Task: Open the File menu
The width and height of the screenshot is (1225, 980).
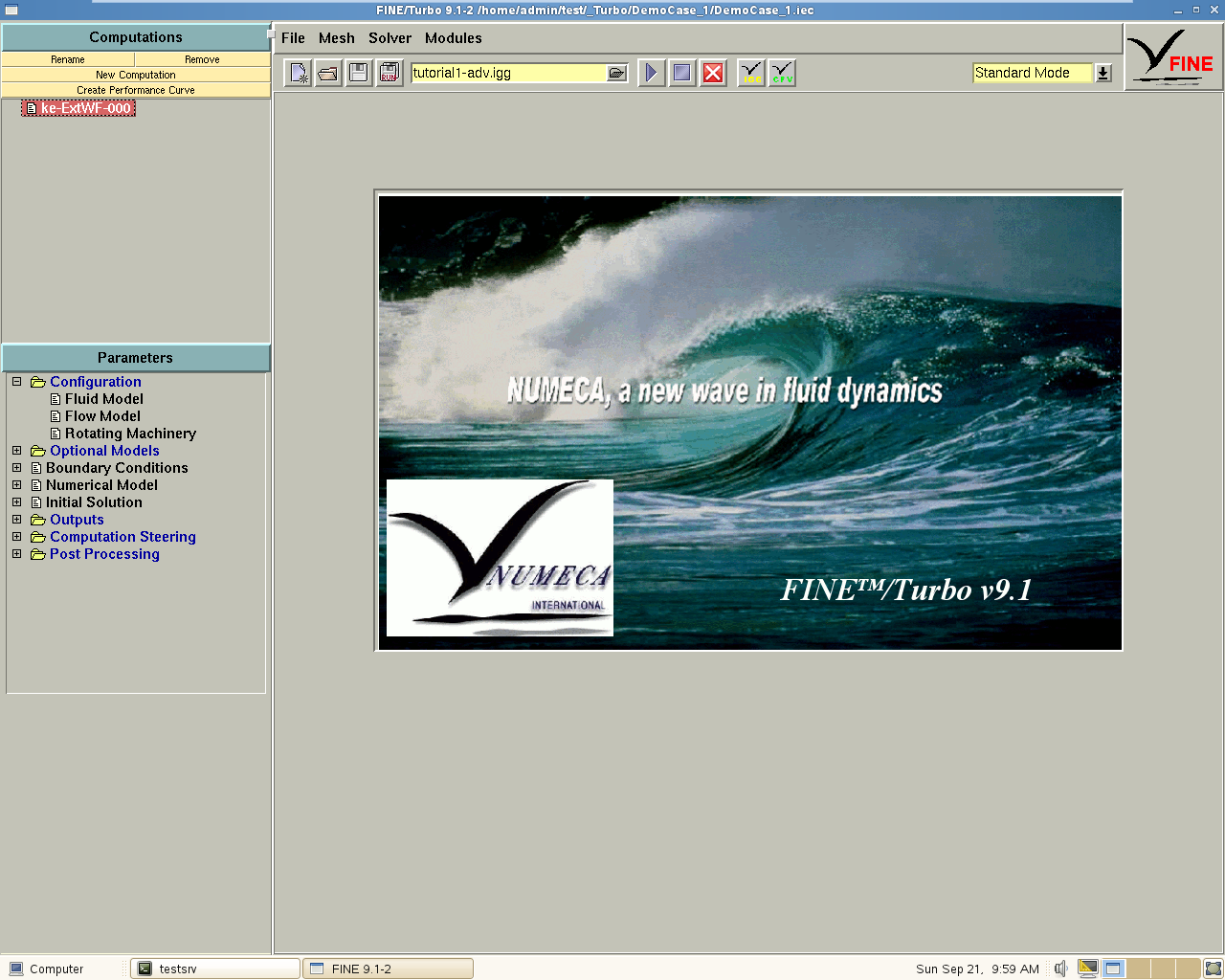Action: tap(293, 38)
